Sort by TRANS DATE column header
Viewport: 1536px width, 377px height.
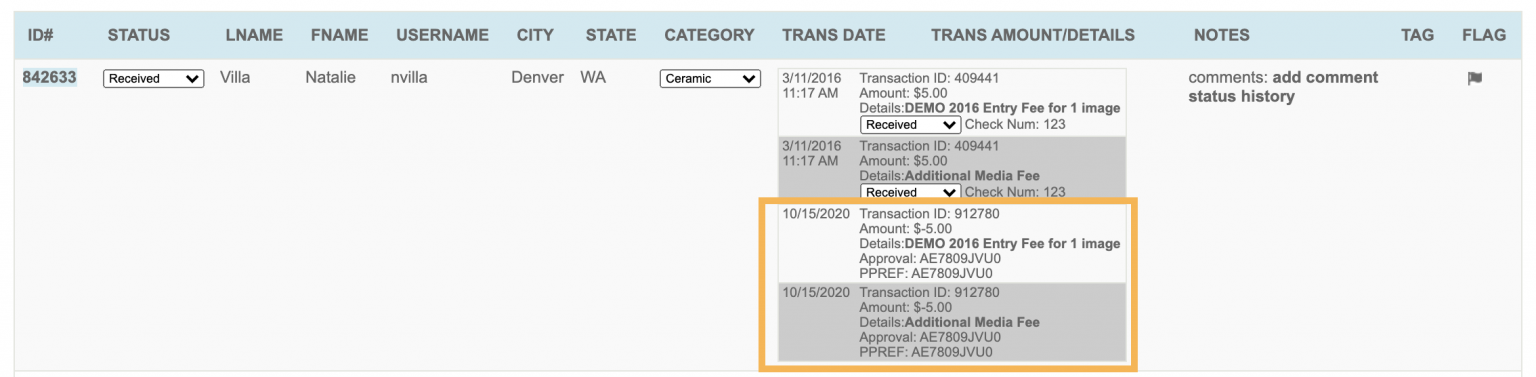834,35
